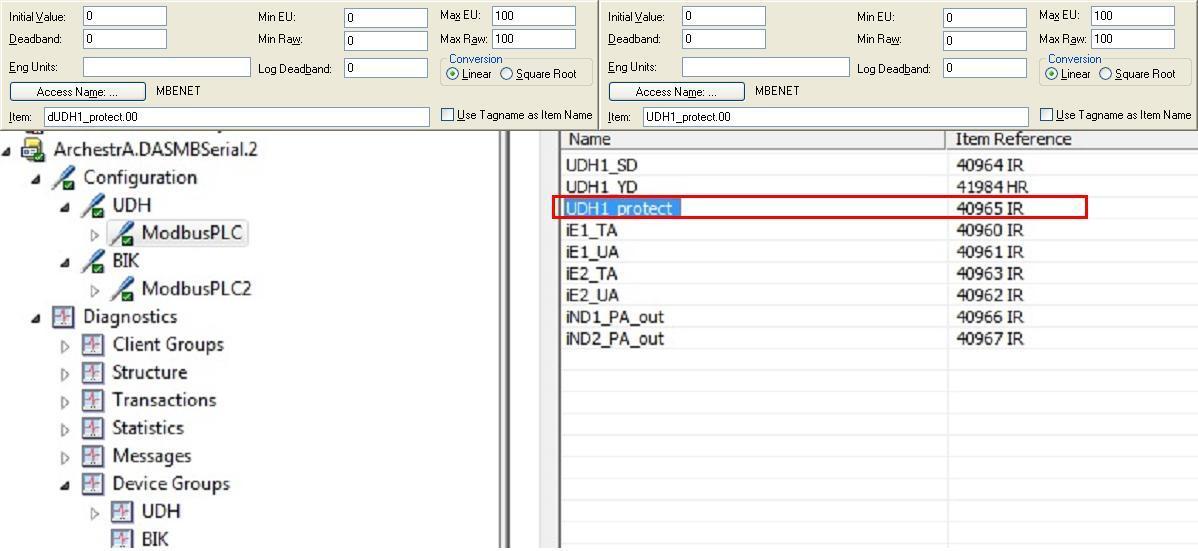This screenshot has width=1198, height=551.
Task: Click the ModbusPLC device icon
Action: click(123, 234)
